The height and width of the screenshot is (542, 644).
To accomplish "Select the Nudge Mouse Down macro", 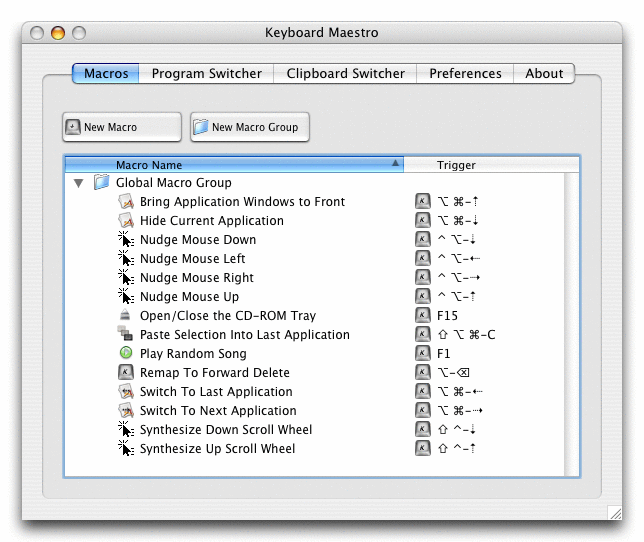I will [x=315, y=239].
